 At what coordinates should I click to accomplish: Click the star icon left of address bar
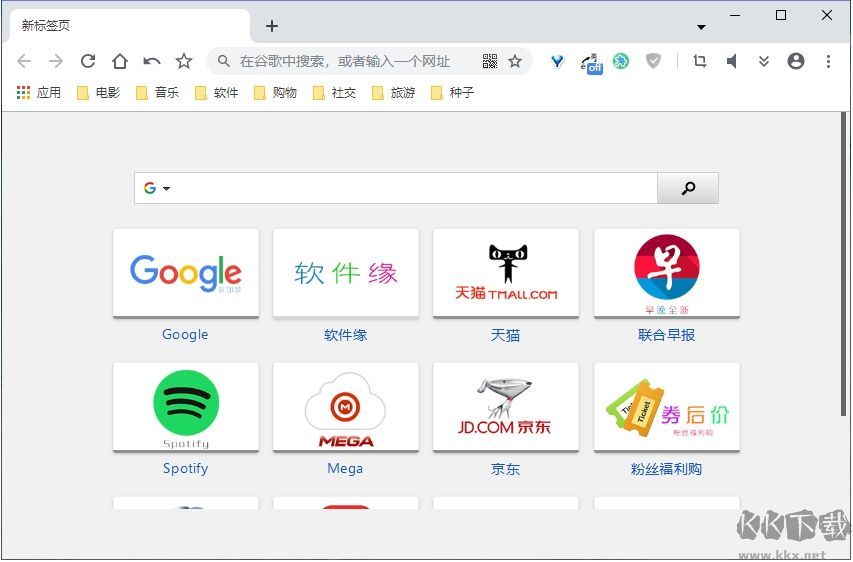click(184, 61)
